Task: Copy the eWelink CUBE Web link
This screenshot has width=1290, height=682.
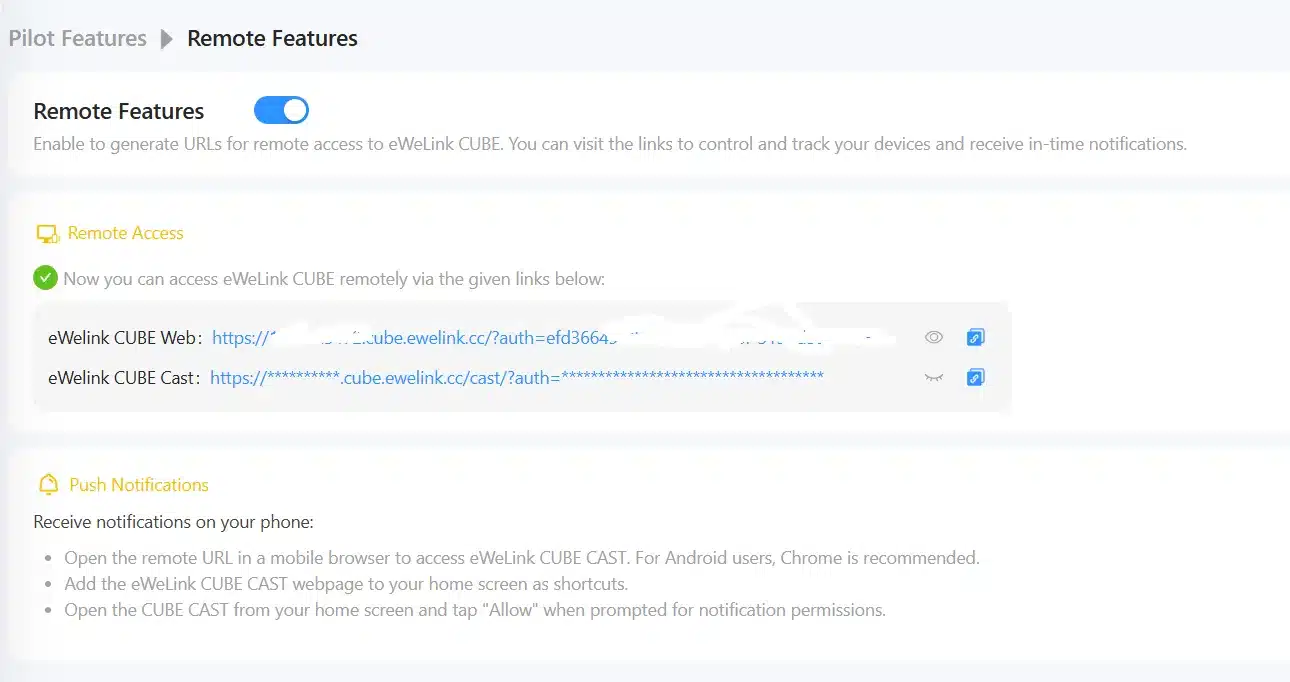Action: [x=976, y=338]
